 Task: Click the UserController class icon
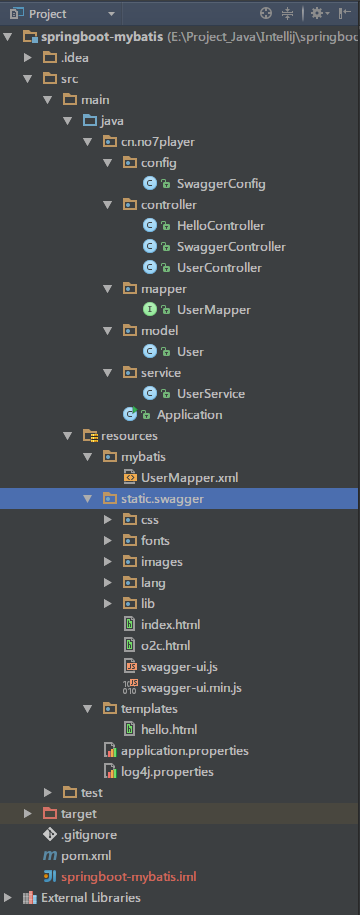pyautogui.click(x=150, y=268)
